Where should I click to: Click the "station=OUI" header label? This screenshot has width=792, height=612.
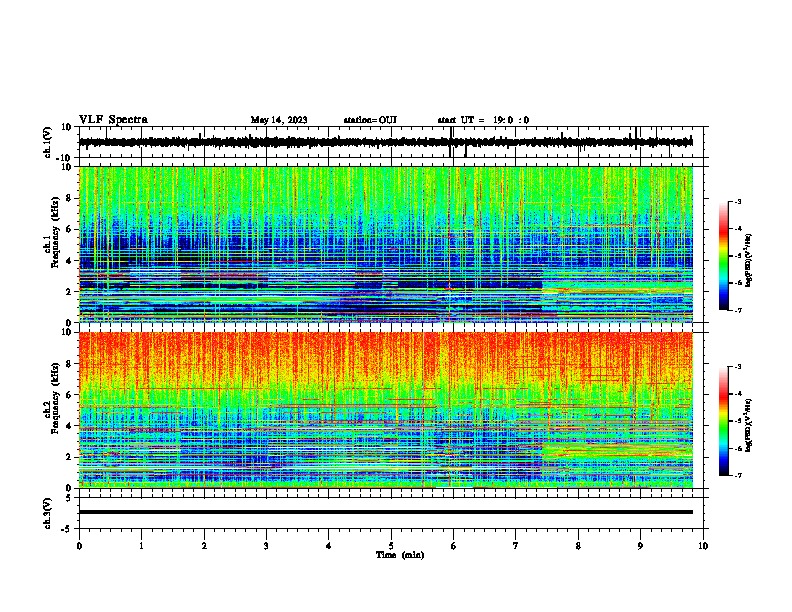[370, 120]
